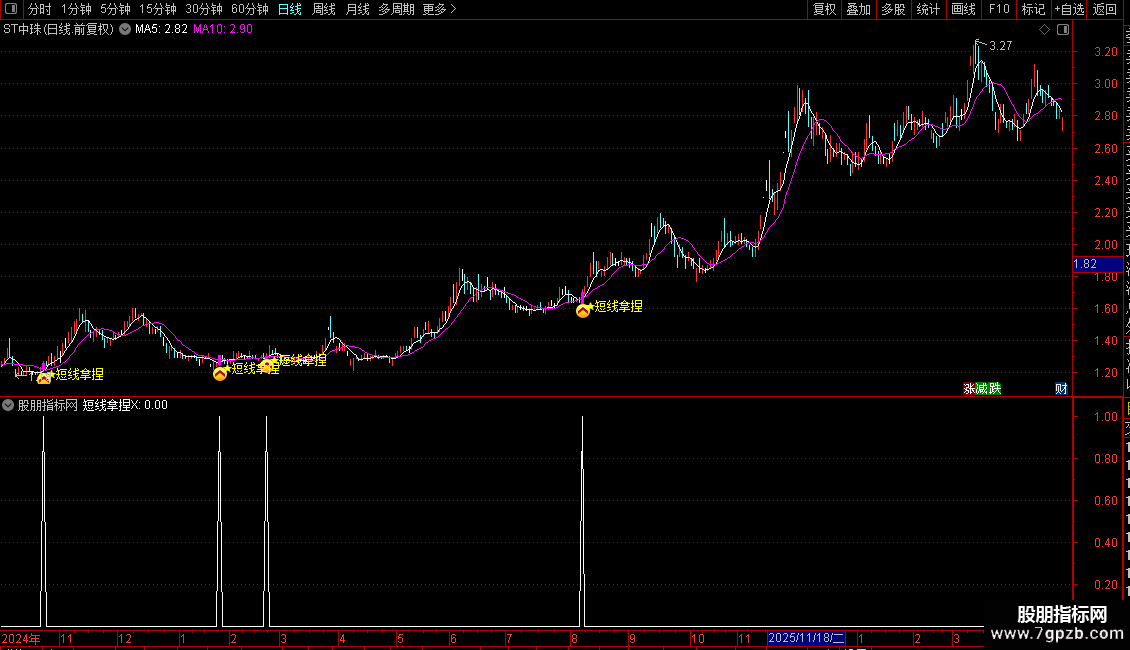Viewport: 1130px width, 650px height.
Task: Open F10 company information
Action: (x=999, y=9)
